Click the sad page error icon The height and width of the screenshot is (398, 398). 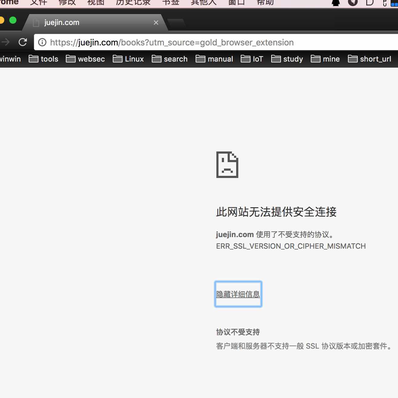pos(227,165)
